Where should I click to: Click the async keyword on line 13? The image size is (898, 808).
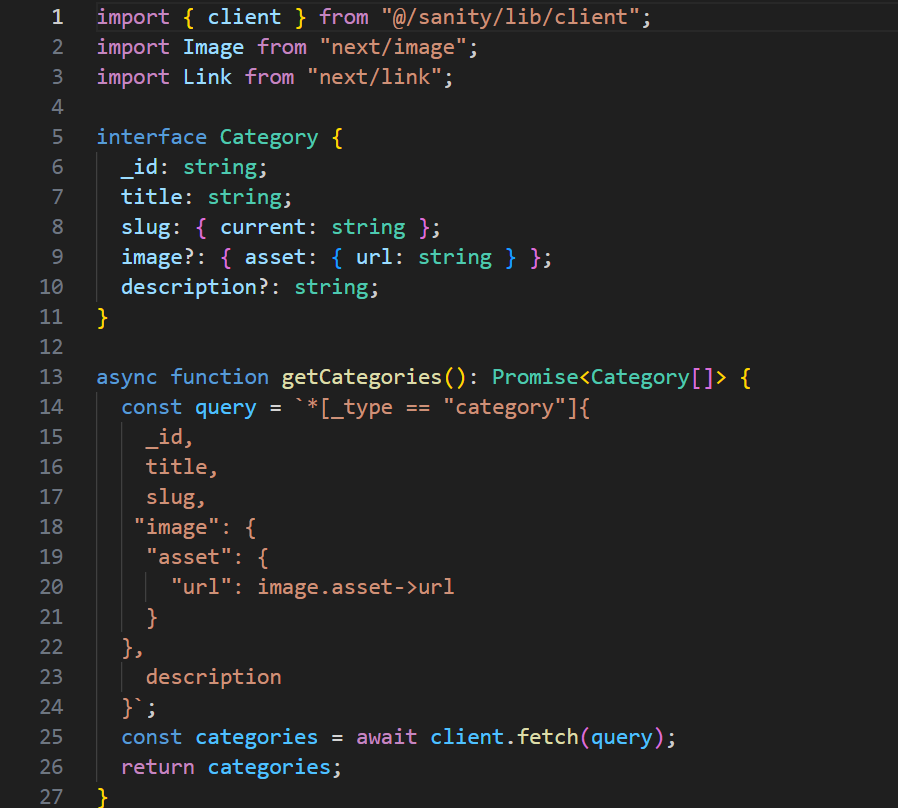click(x=127, y=377)
